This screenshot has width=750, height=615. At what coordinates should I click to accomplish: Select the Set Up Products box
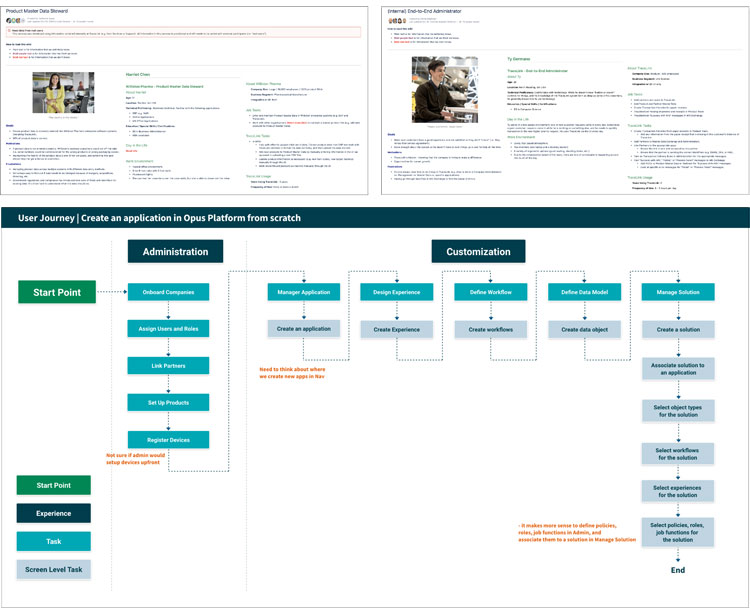point(168,402)
